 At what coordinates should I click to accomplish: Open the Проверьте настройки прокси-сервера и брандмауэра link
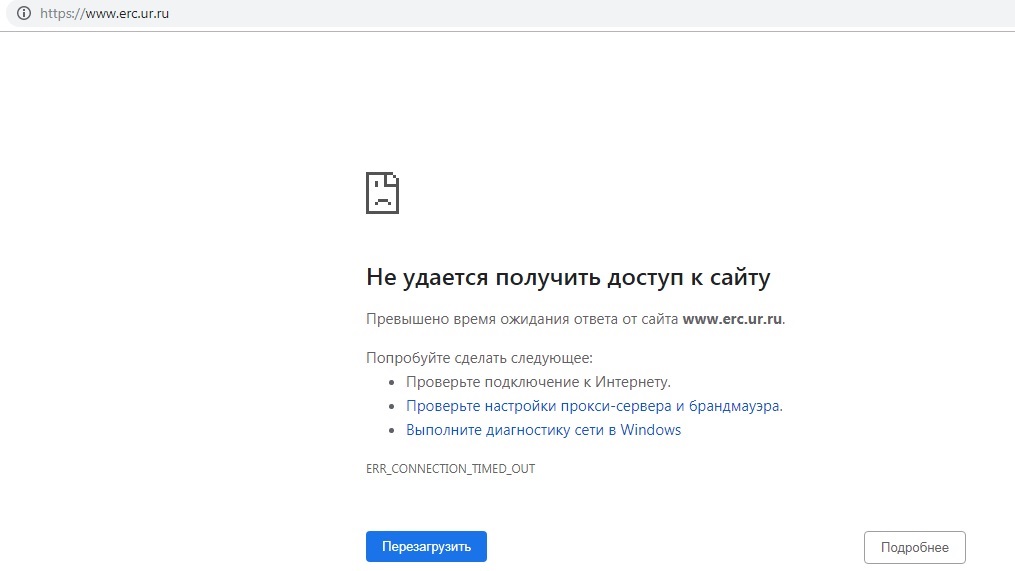(x=593, y=406)
